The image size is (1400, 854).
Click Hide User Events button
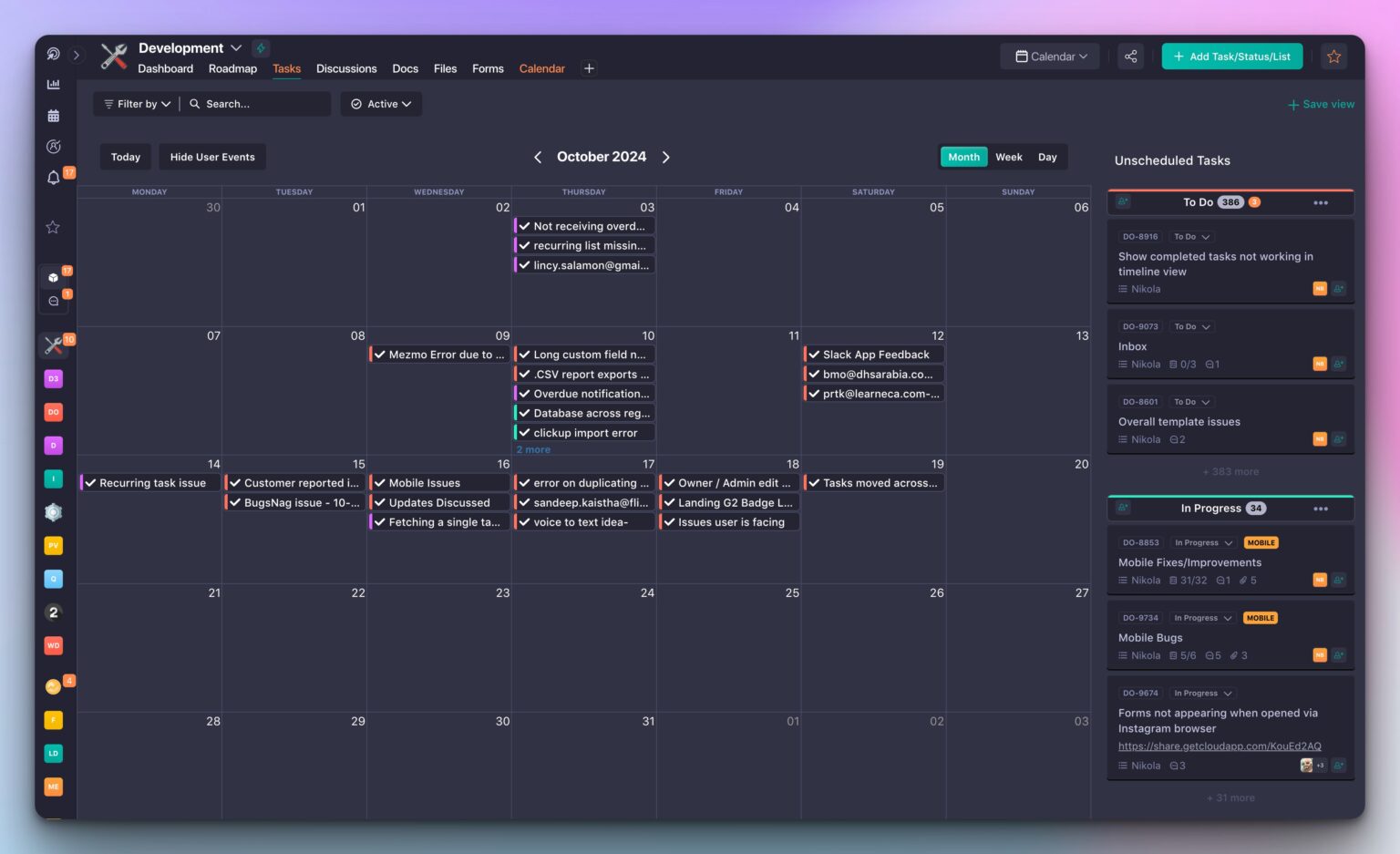[212, 157]
